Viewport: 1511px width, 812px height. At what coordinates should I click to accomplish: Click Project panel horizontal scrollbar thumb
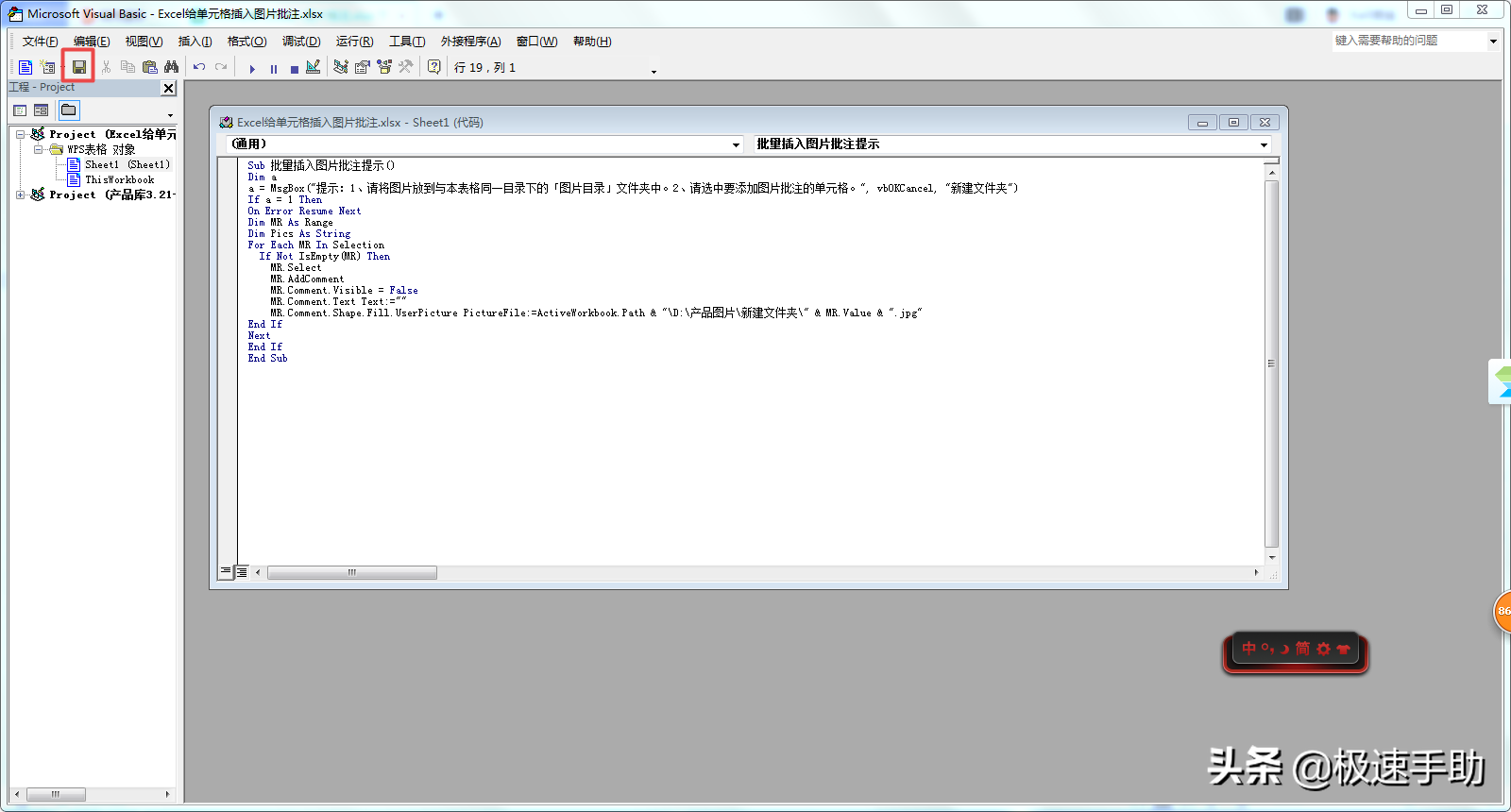coord(56,794)
